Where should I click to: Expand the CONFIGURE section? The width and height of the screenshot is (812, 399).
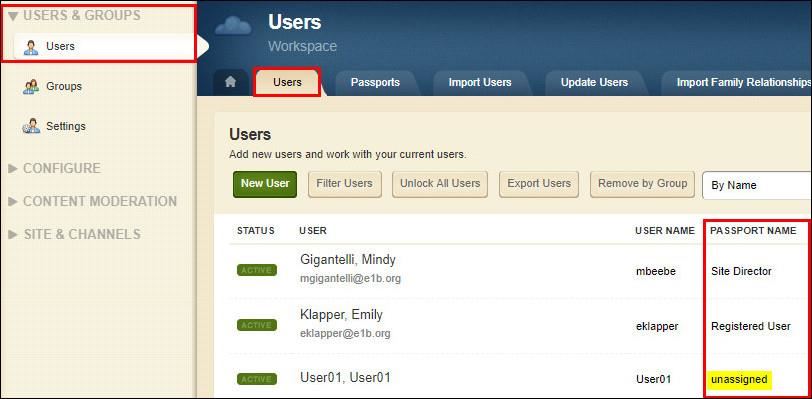coord(55,168)
